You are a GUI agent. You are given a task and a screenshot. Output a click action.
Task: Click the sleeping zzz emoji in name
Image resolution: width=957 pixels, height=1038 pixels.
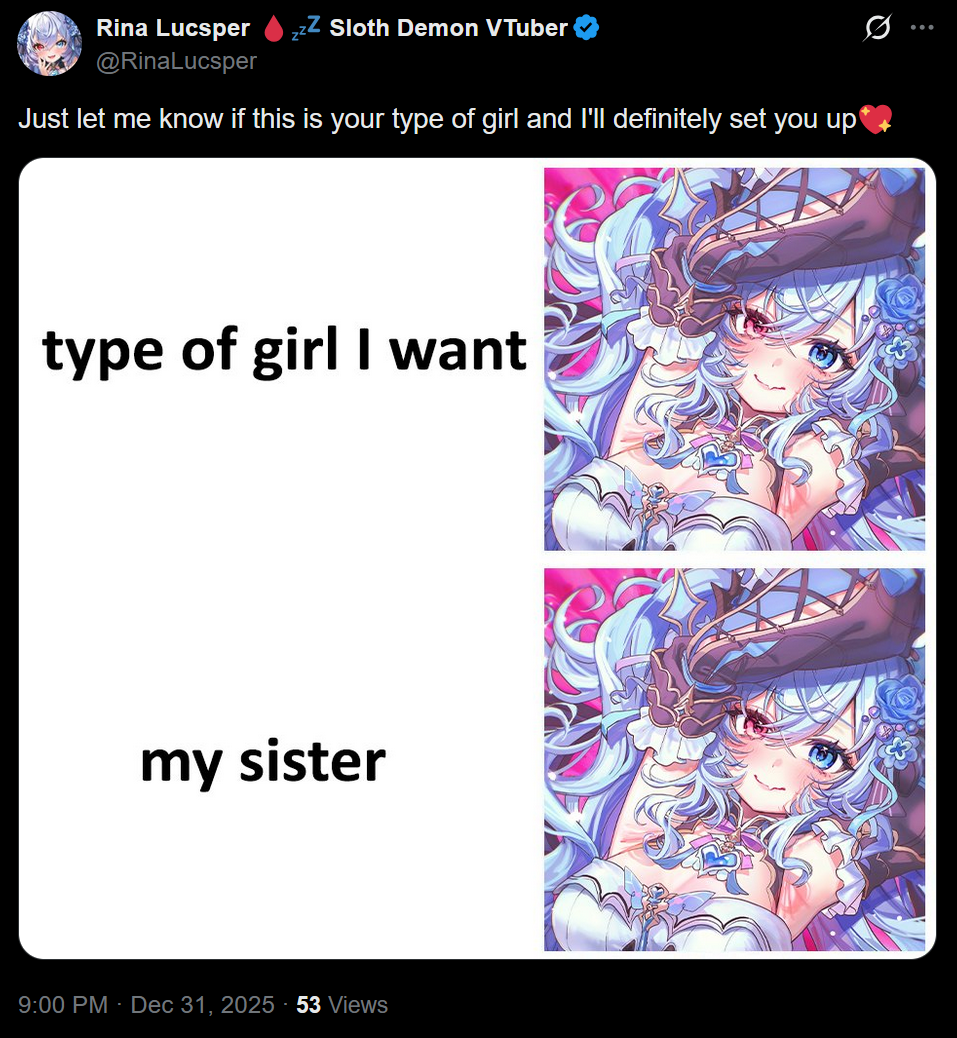[306, 28]
